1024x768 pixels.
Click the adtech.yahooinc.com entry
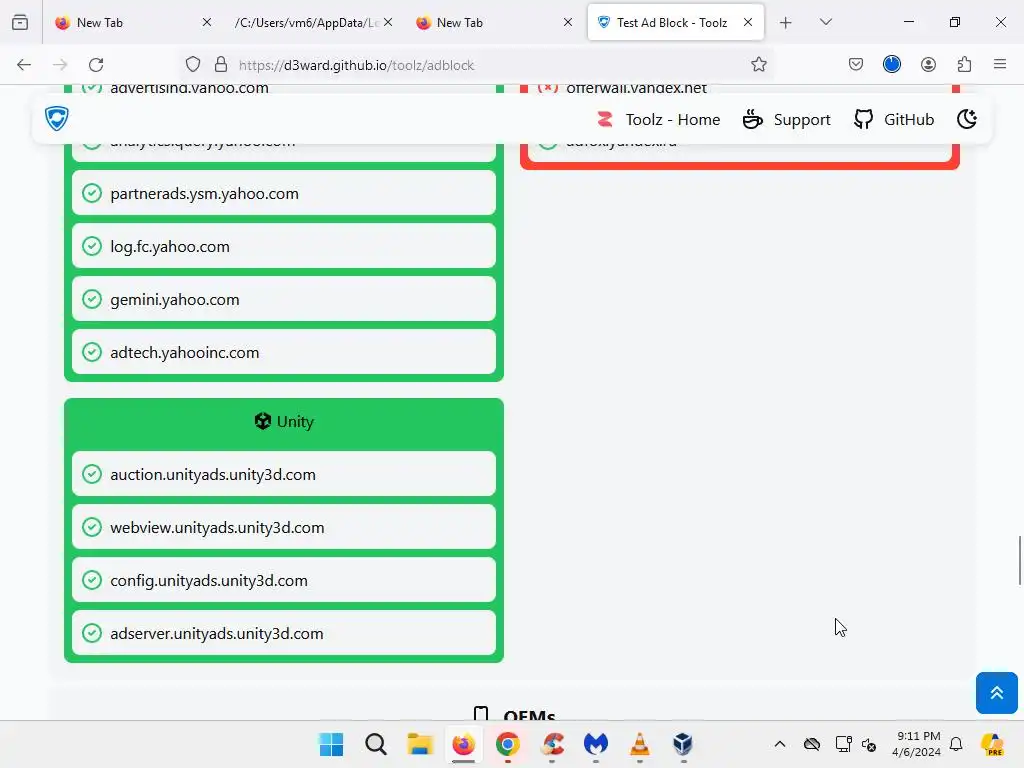[283, 352]
